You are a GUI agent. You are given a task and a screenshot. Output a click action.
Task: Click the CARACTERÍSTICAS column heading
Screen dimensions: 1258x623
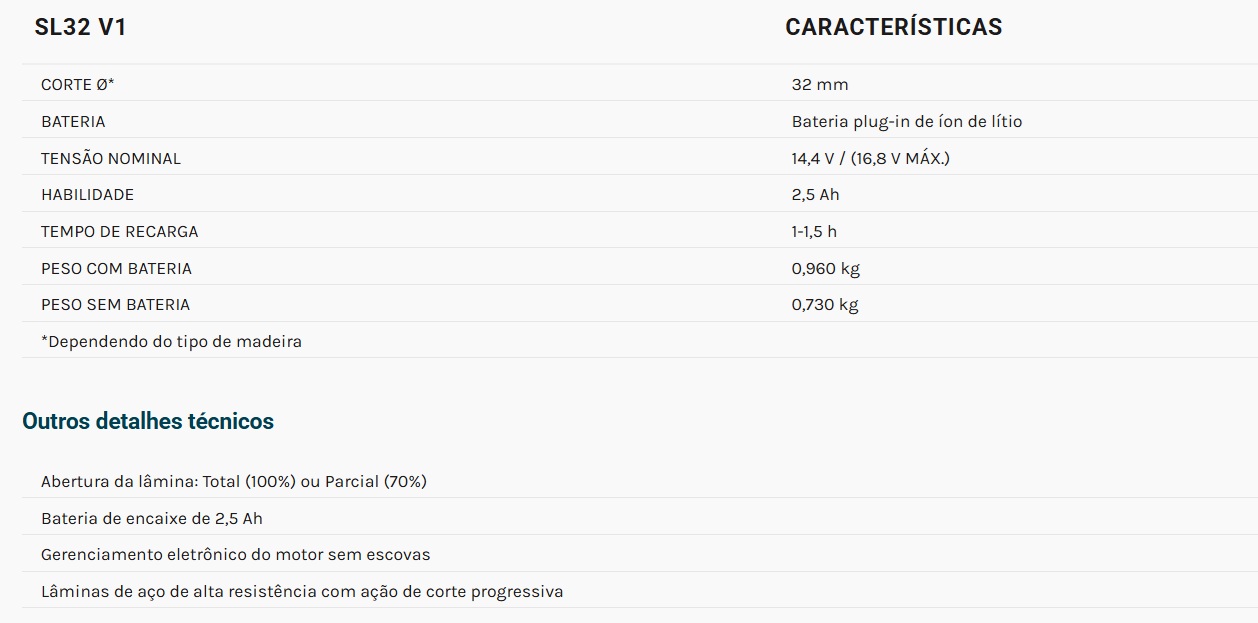click(x=893, y=28)
